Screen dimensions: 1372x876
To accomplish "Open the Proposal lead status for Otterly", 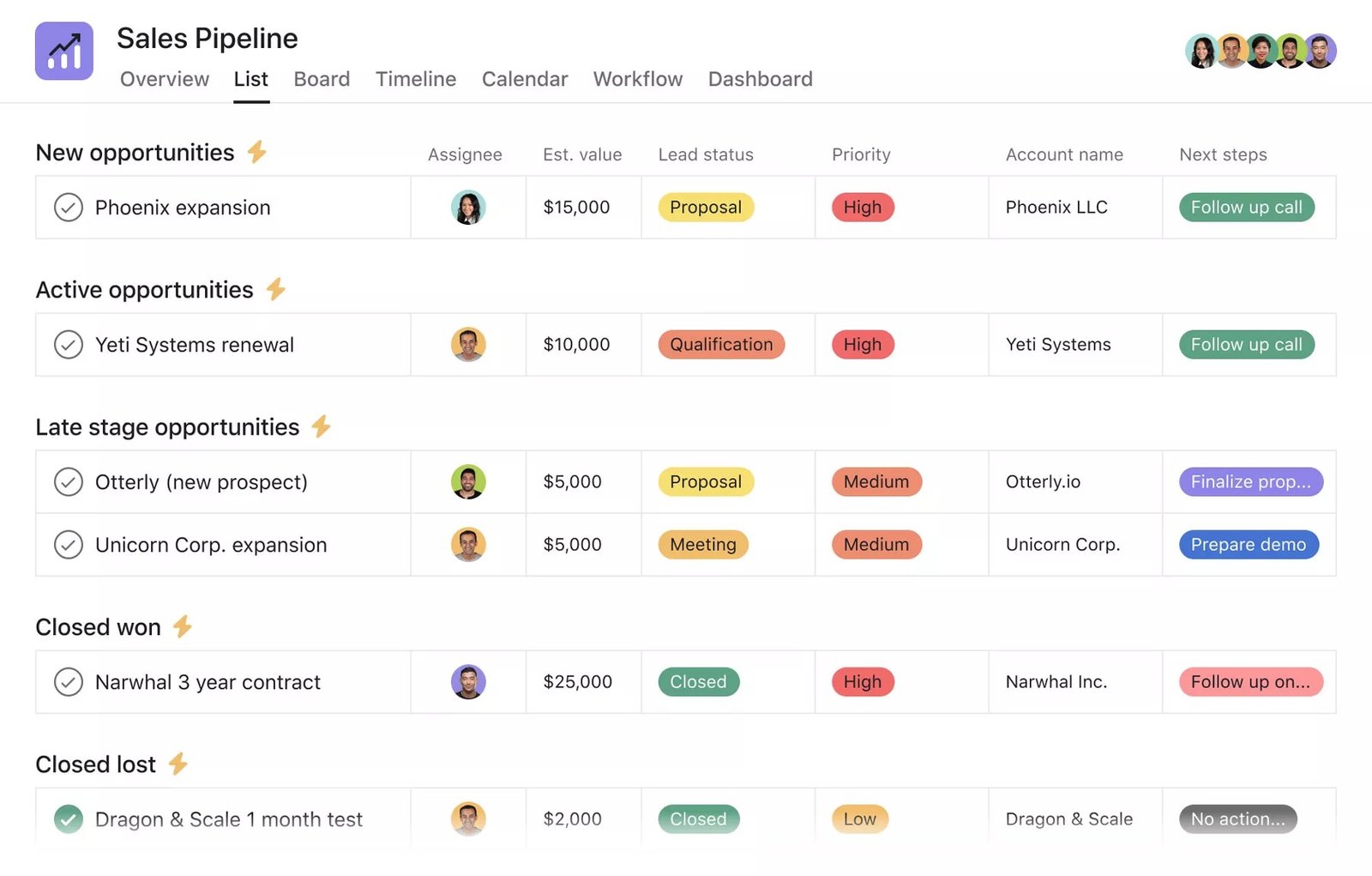I will click(x=705, y=481).
